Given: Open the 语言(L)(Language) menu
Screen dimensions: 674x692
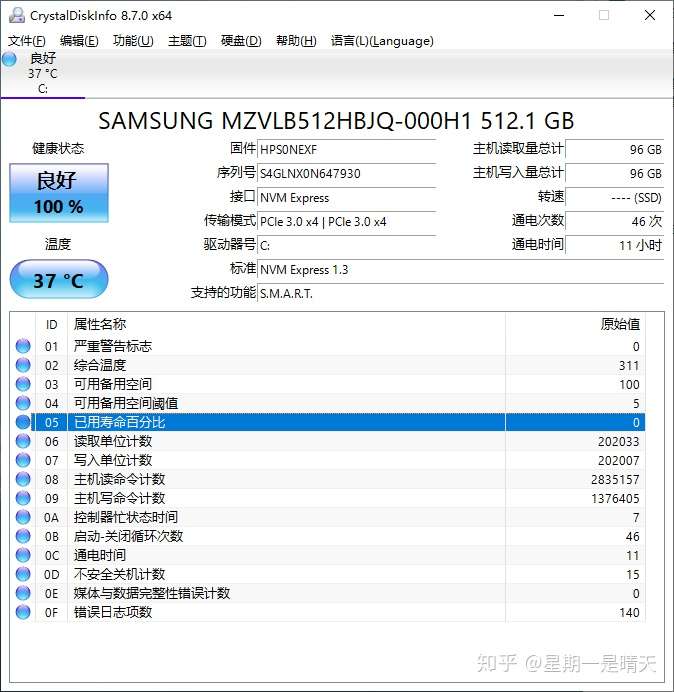Looking at the screenshot, I should (x=382, y=41).
